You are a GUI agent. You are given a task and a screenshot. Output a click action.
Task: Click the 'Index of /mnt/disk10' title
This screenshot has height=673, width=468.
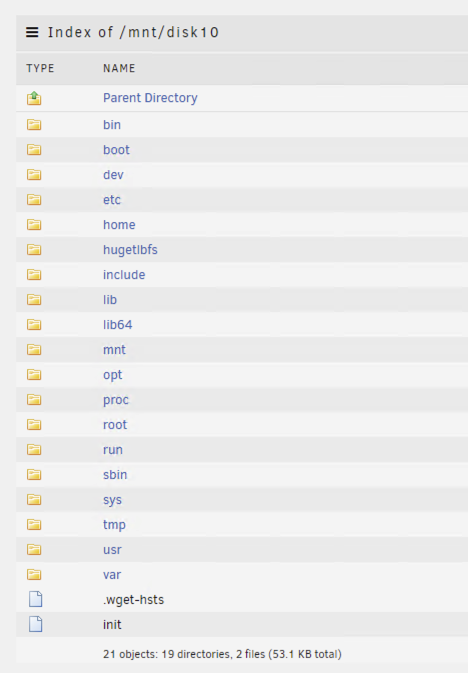[134, 32]
